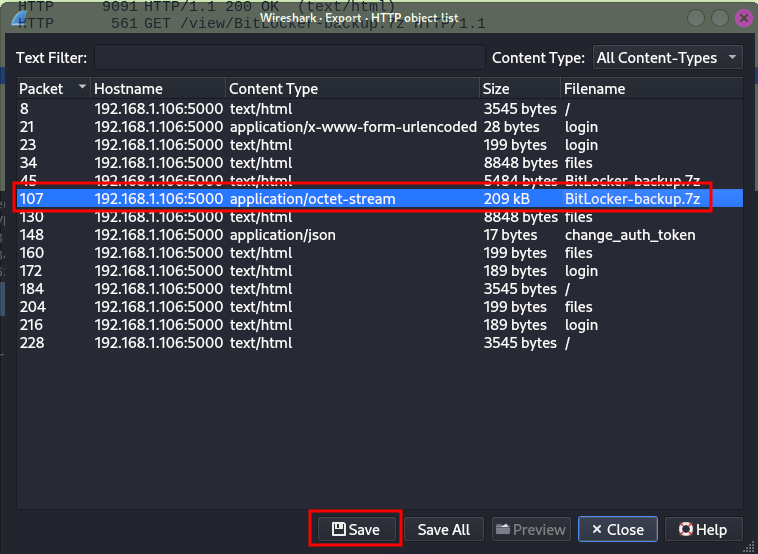
Task: Select packet 228 row
Action: point(379,343)
